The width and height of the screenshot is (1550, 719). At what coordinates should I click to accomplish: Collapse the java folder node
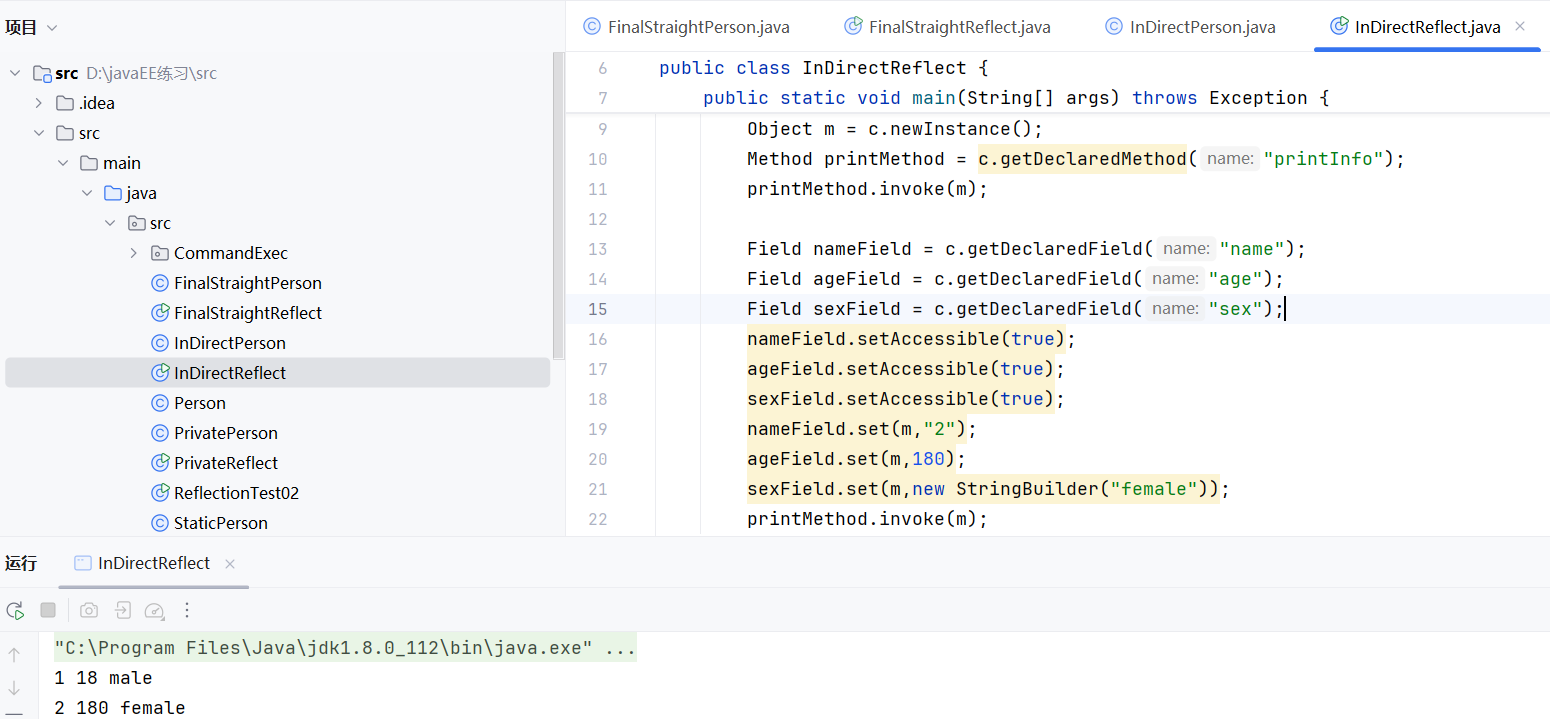coord(87,193)
